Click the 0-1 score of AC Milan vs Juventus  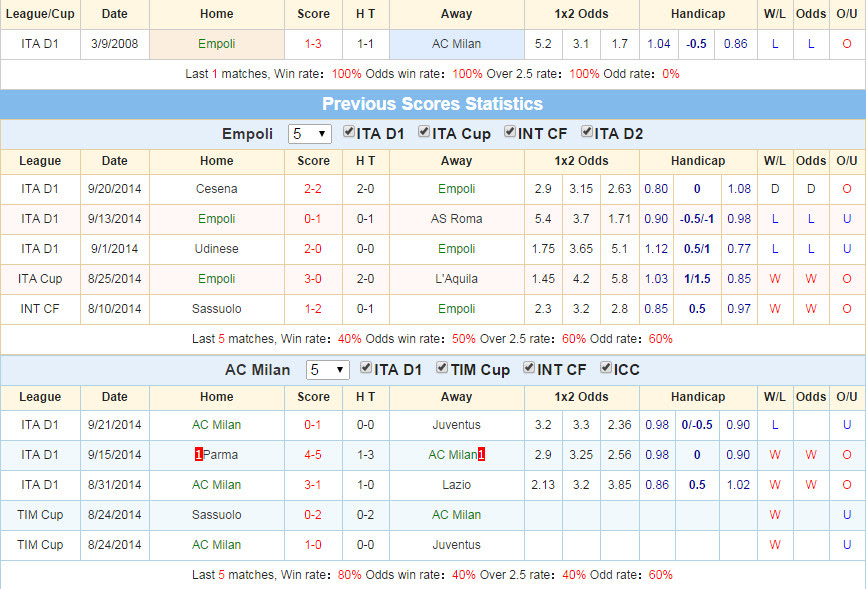pos(313,424)
